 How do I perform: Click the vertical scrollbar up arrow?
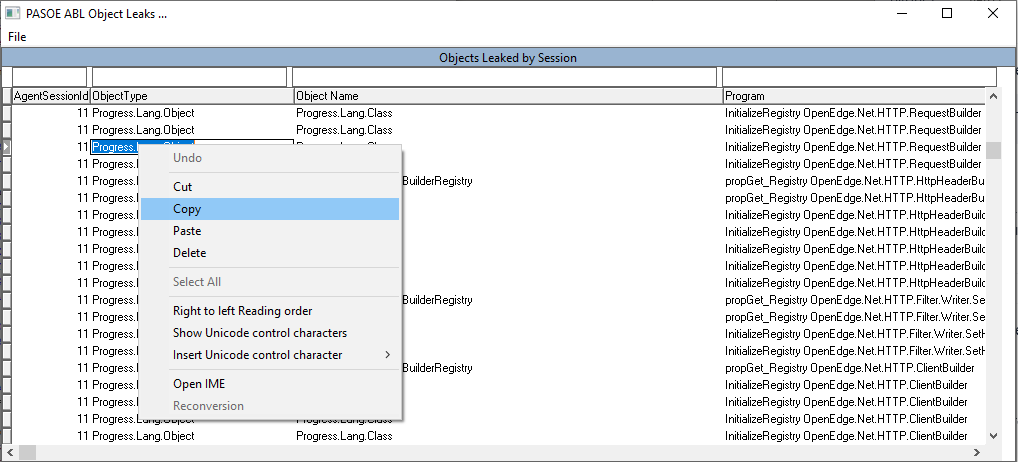click(x=993, y=97)
